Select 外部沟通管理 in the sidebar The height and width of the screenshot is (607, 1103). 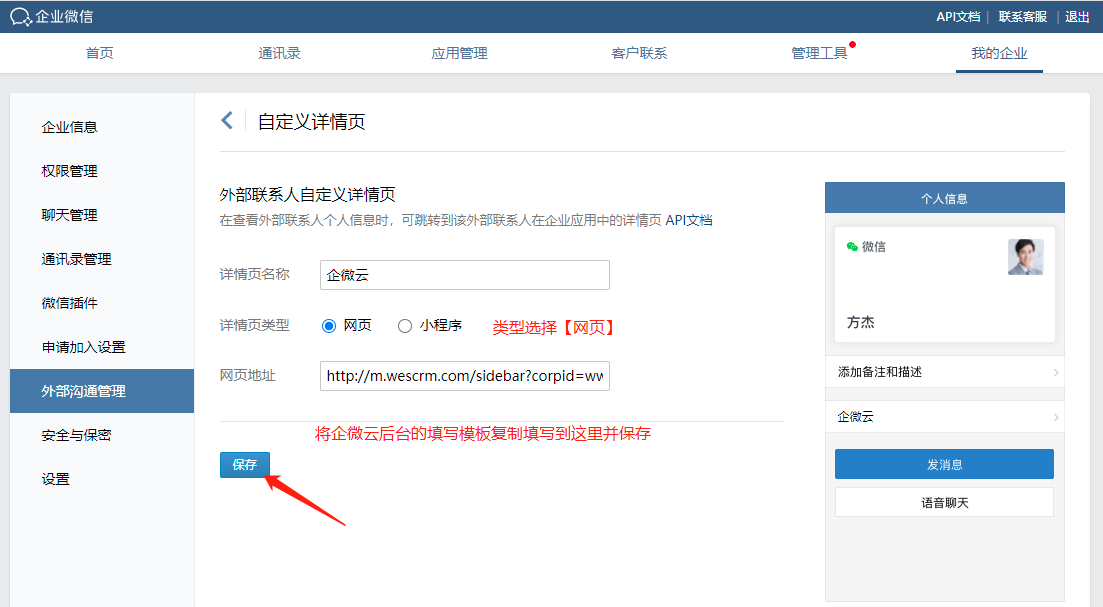(x=102, y=391)
